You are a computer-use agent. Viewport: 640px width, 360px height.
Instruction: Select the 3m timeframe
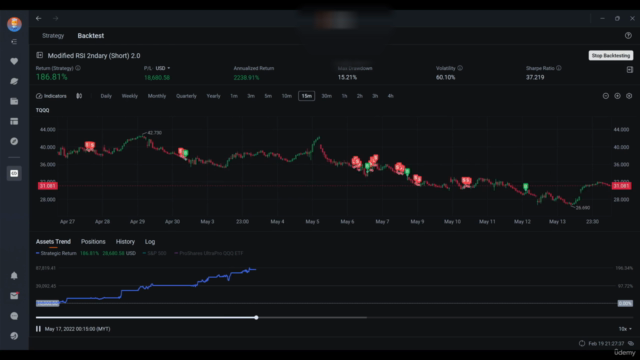tap(251, 96)
